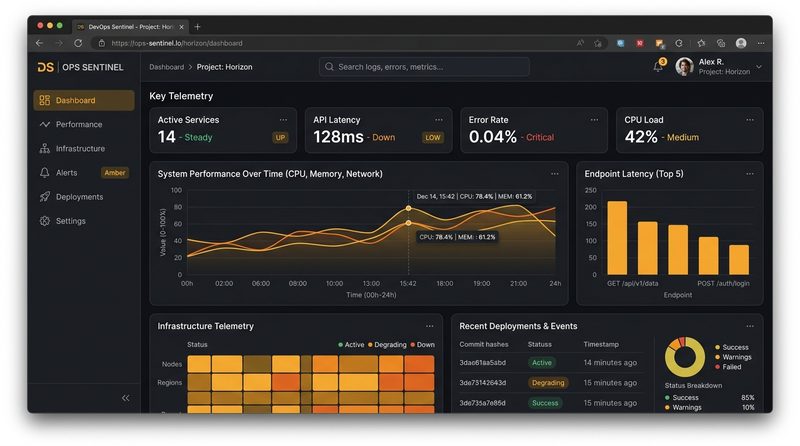Go back in browser
The height and width of the screenshot is (446, 800).
[40, 43]
